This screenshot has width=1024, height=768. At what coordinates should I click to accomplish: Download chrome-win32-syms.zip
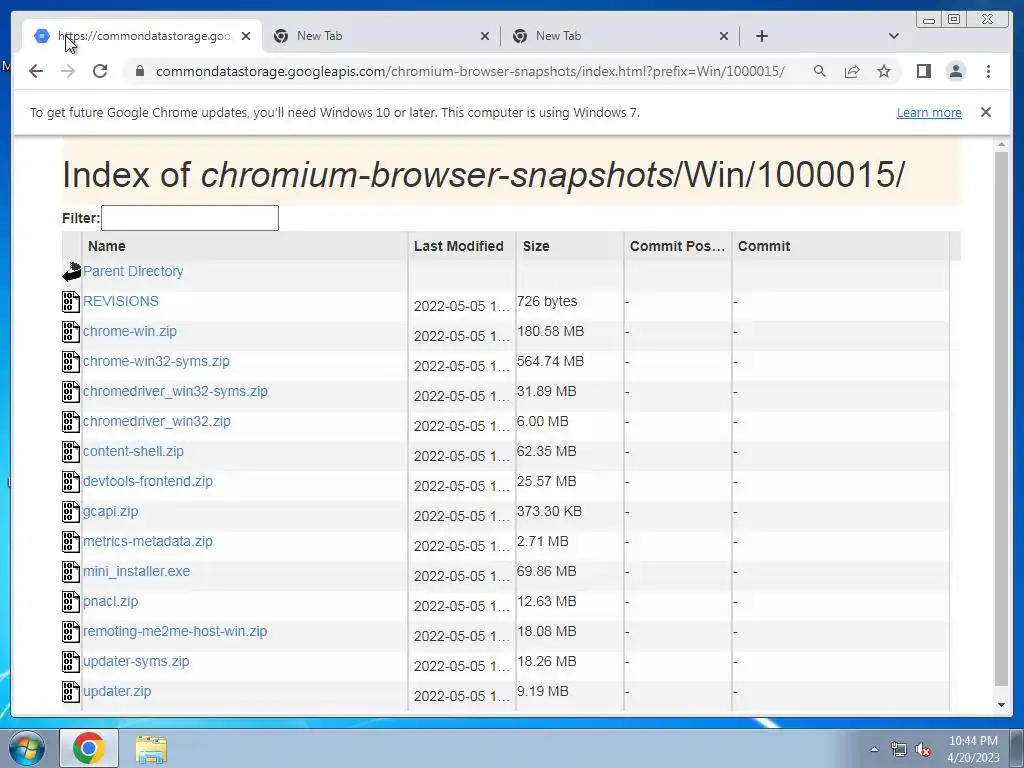pyautogui.click(x=156, y=361)
